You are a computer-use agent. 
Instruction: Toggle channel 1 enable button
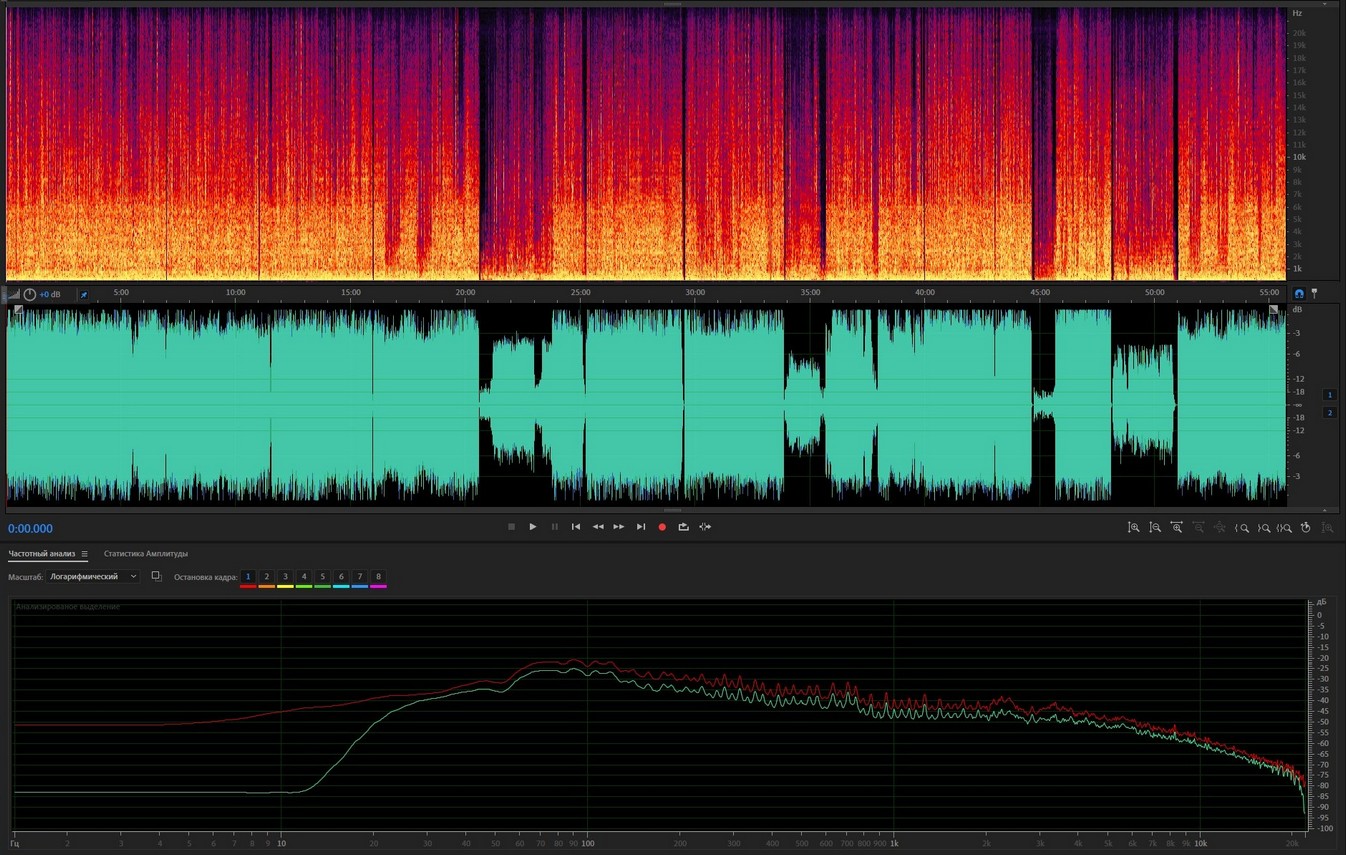coord(1329,395)
